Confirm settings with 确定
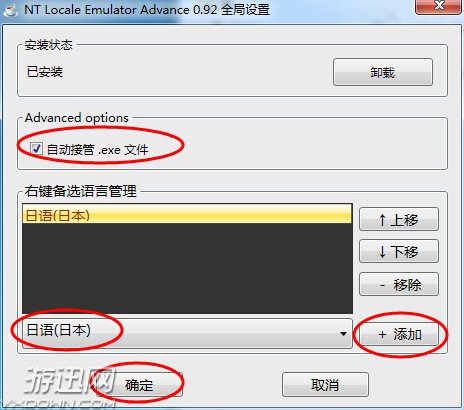Viewport: 464px width, 410px height. click(x=139, y=385)
